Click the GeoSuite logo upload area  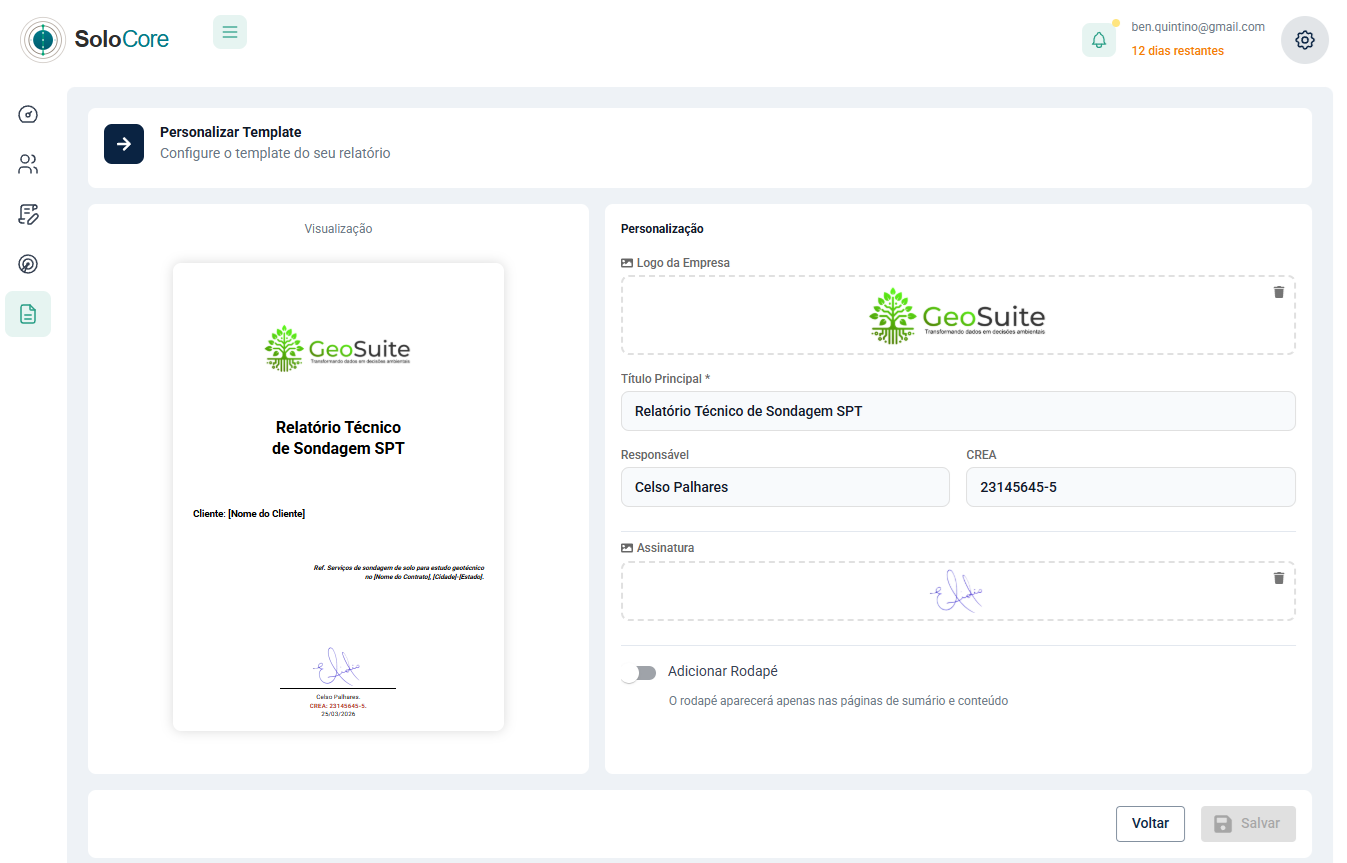[x=958, y=315]
